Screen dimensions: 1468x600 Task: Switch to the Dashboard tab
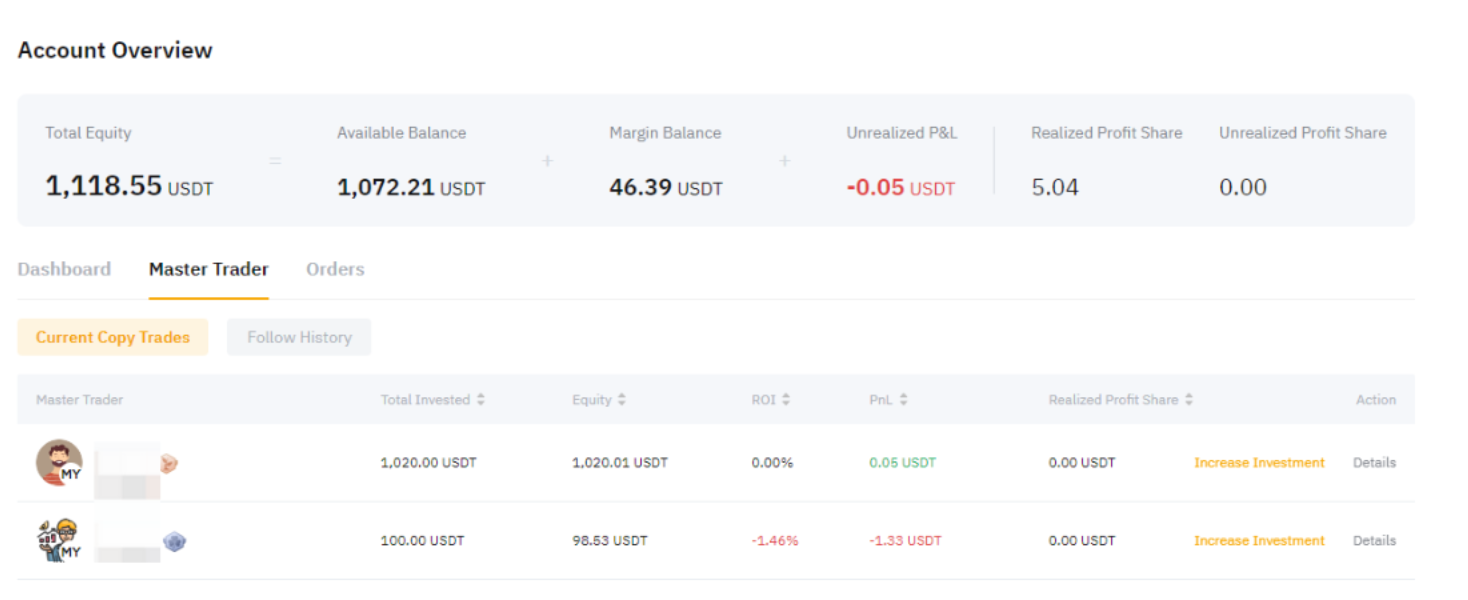[64, 269]
